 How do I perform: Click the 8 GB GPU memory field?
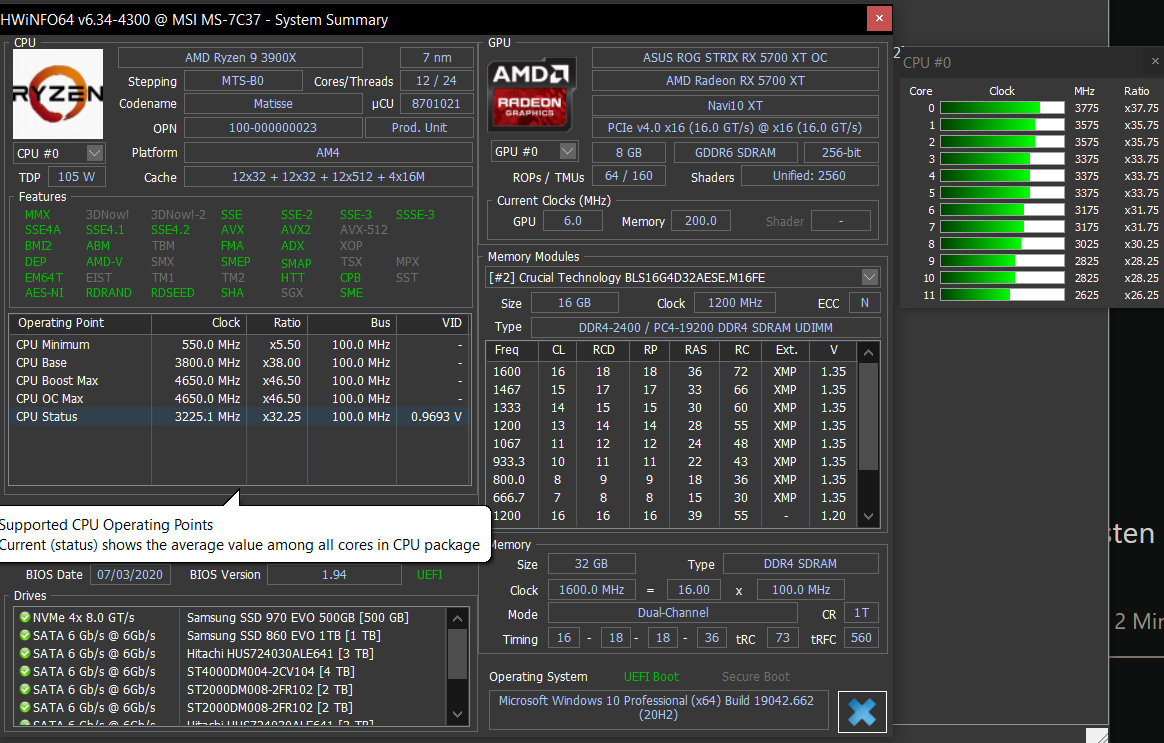point(629,152)
